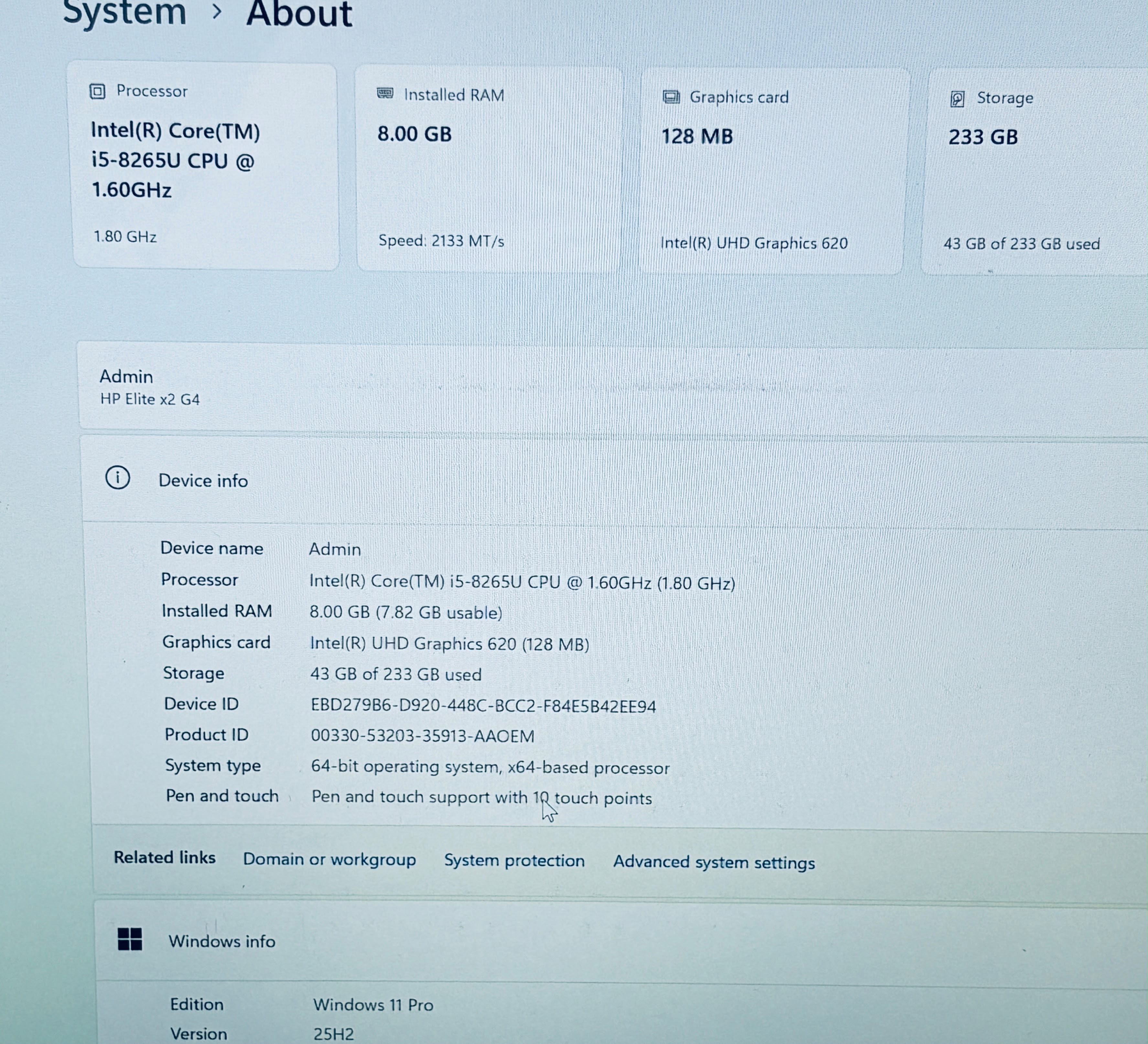Click the breadcrumb chevron after System
Viewport: 1148px width, 1044px height.
(216, 11)
